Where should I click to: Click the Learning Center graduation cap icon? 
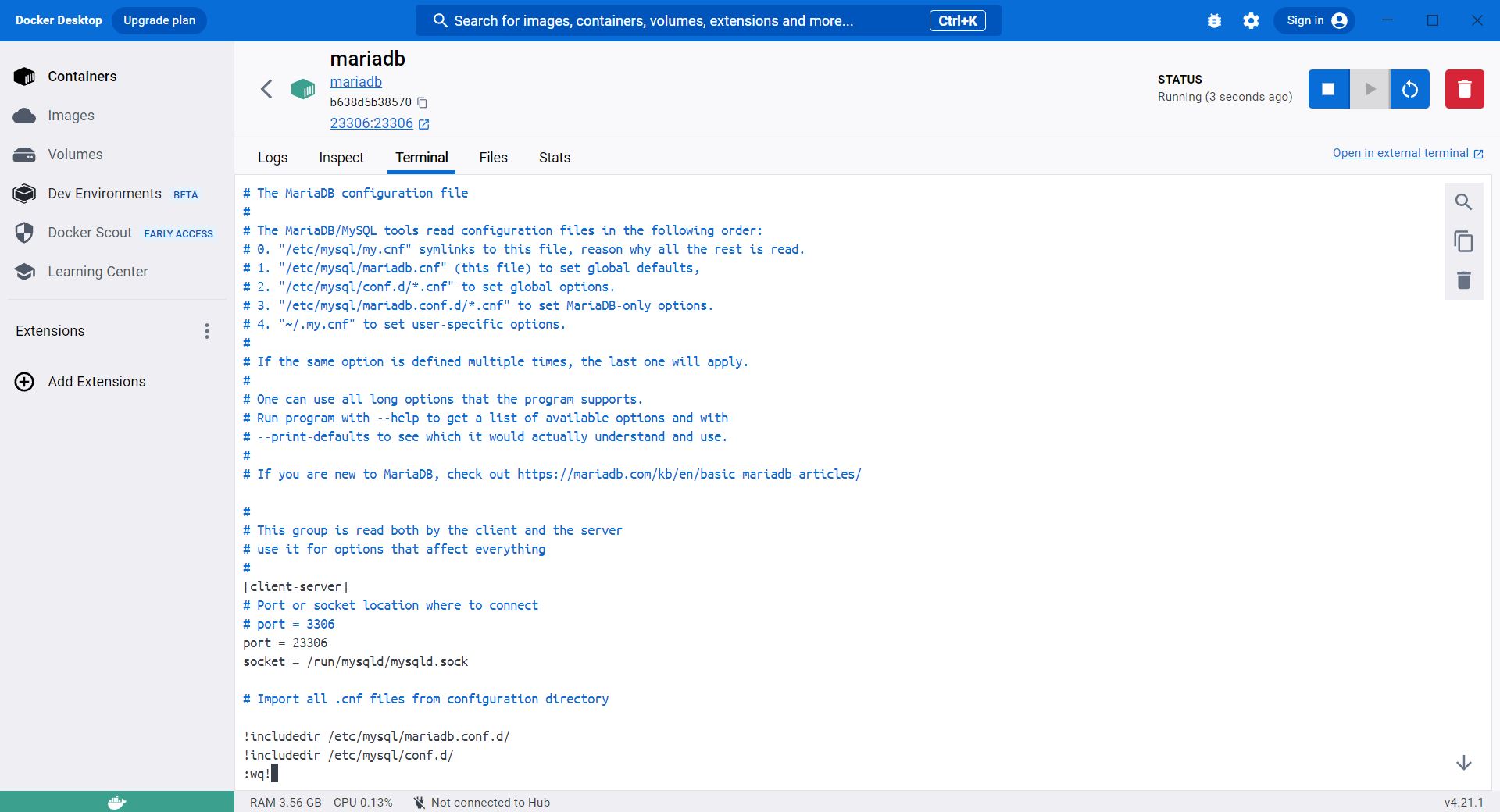pos(24,272)
